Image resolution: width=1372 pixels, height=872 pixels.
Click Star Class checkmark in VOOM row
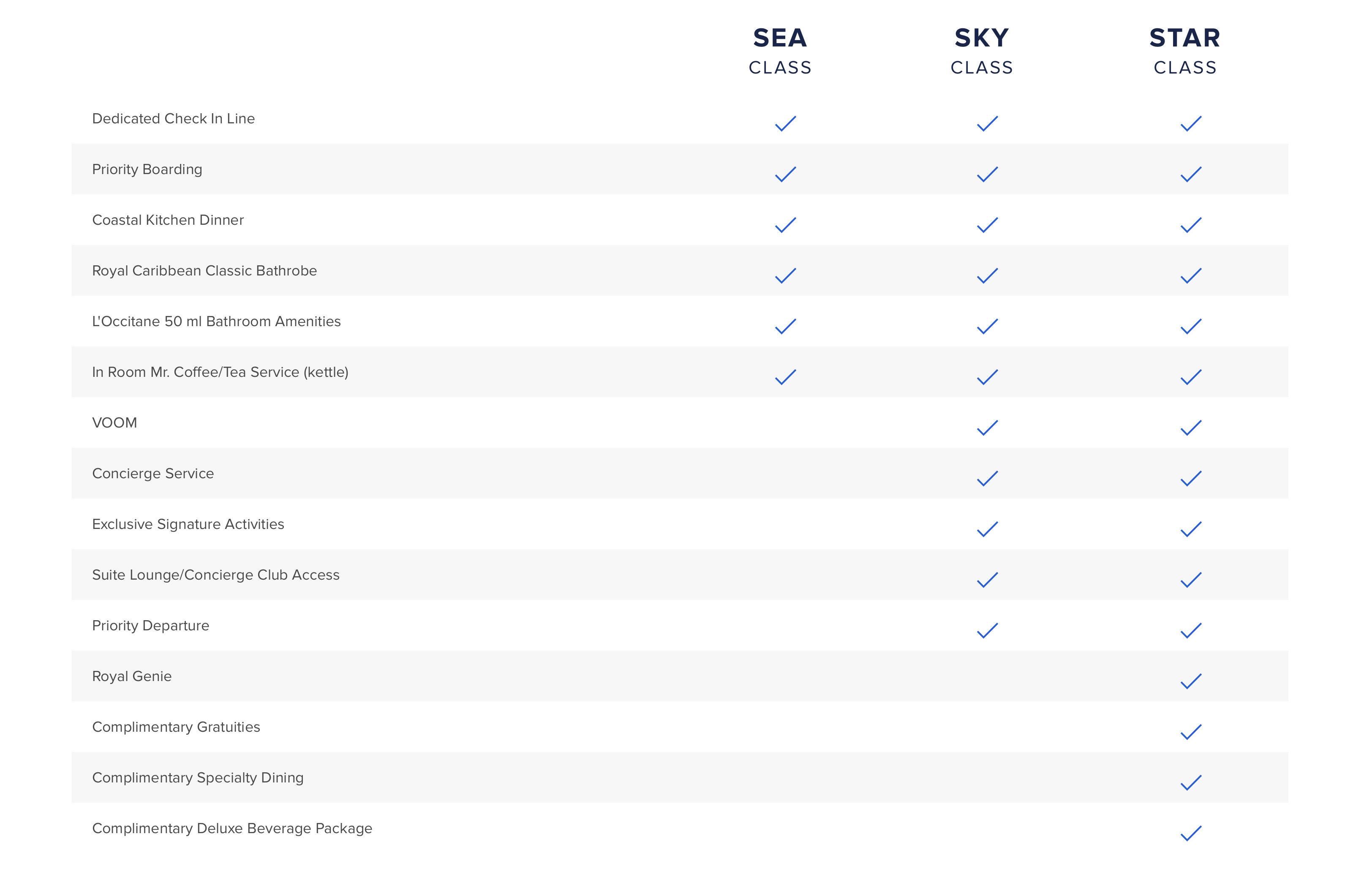click(1191, 428)
